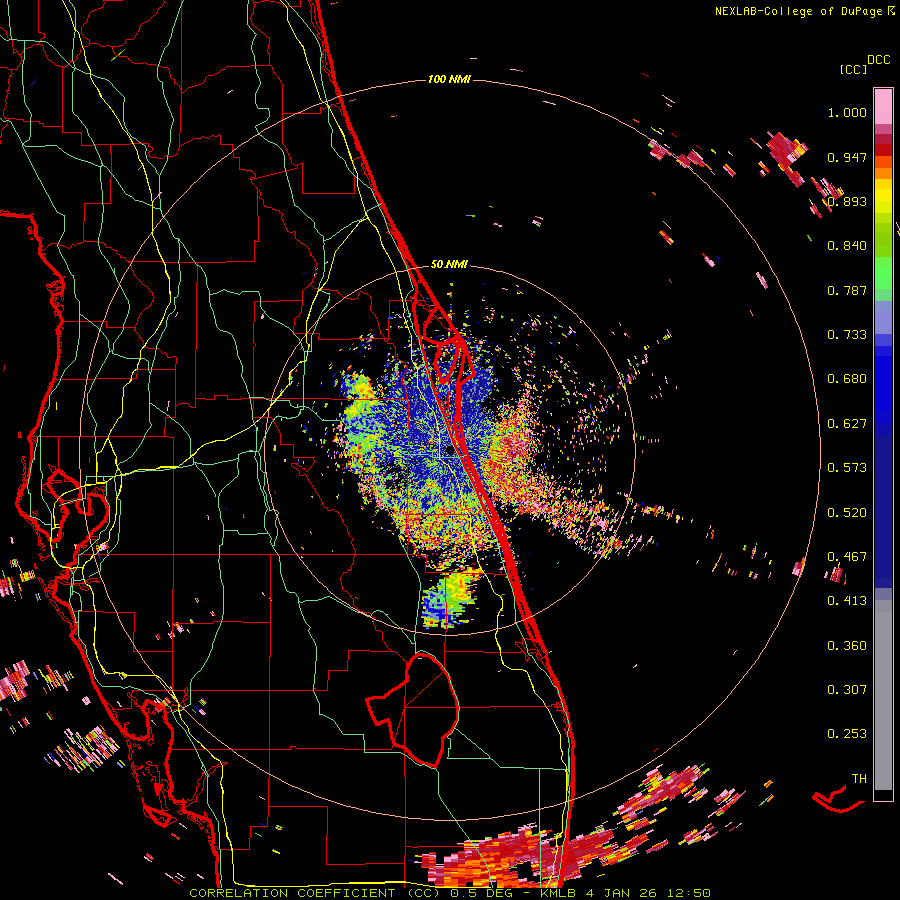Click the 0.893 color scale value

847,201
